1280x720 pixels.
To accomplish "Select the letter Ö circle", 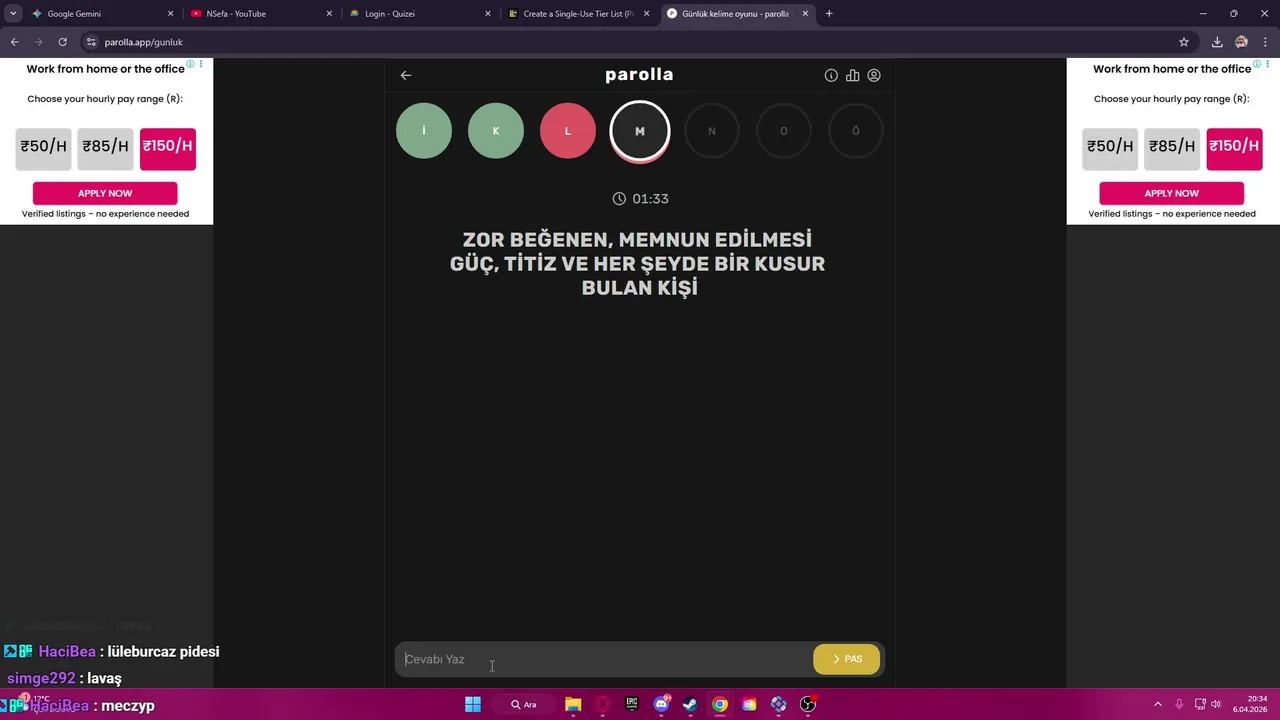I will 855,131.
